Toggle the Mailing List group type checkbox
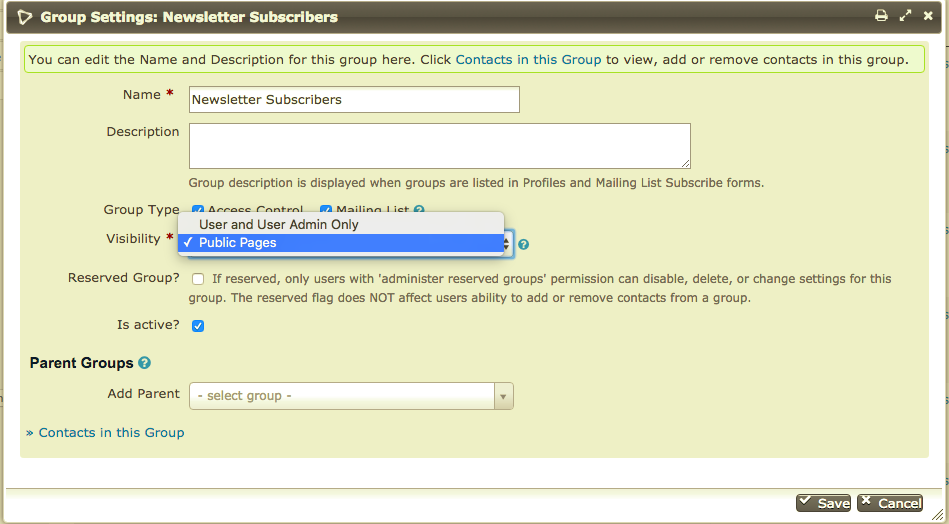 pyautogui.click(x=326, y=210)
